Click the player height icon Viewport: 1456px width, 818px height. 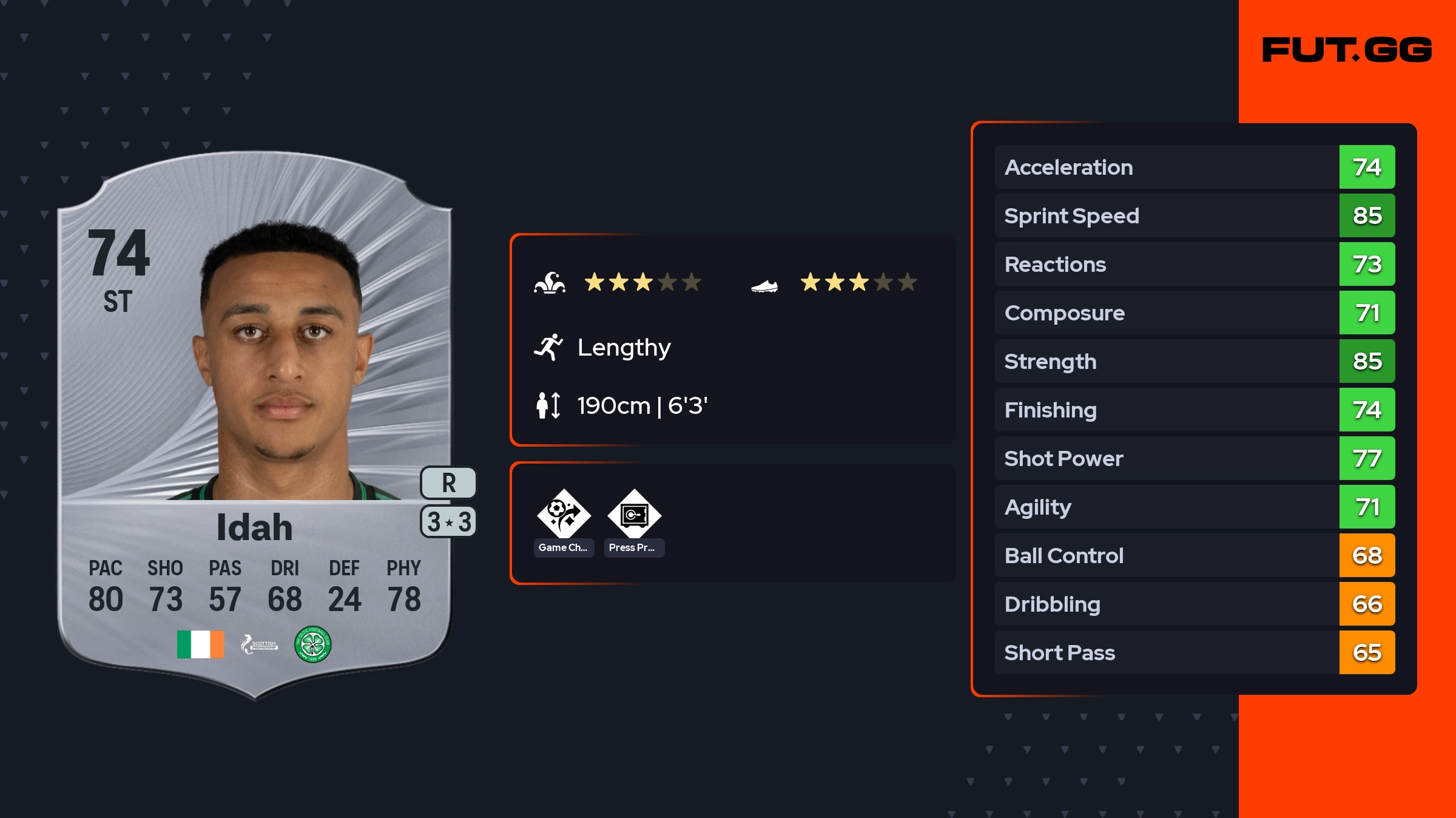548,405
